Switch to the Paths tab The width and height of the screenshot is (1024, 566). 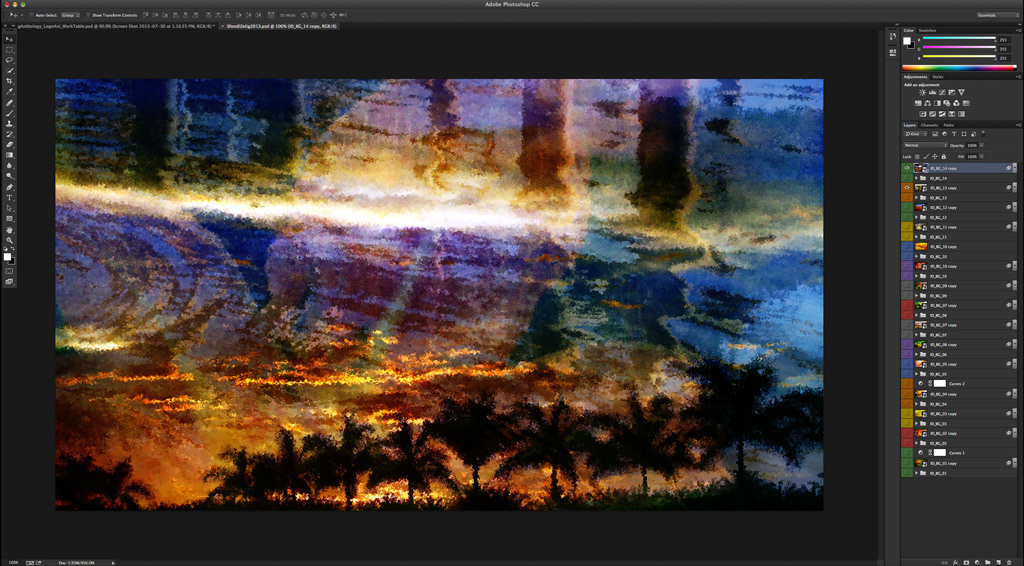point(949,125)
